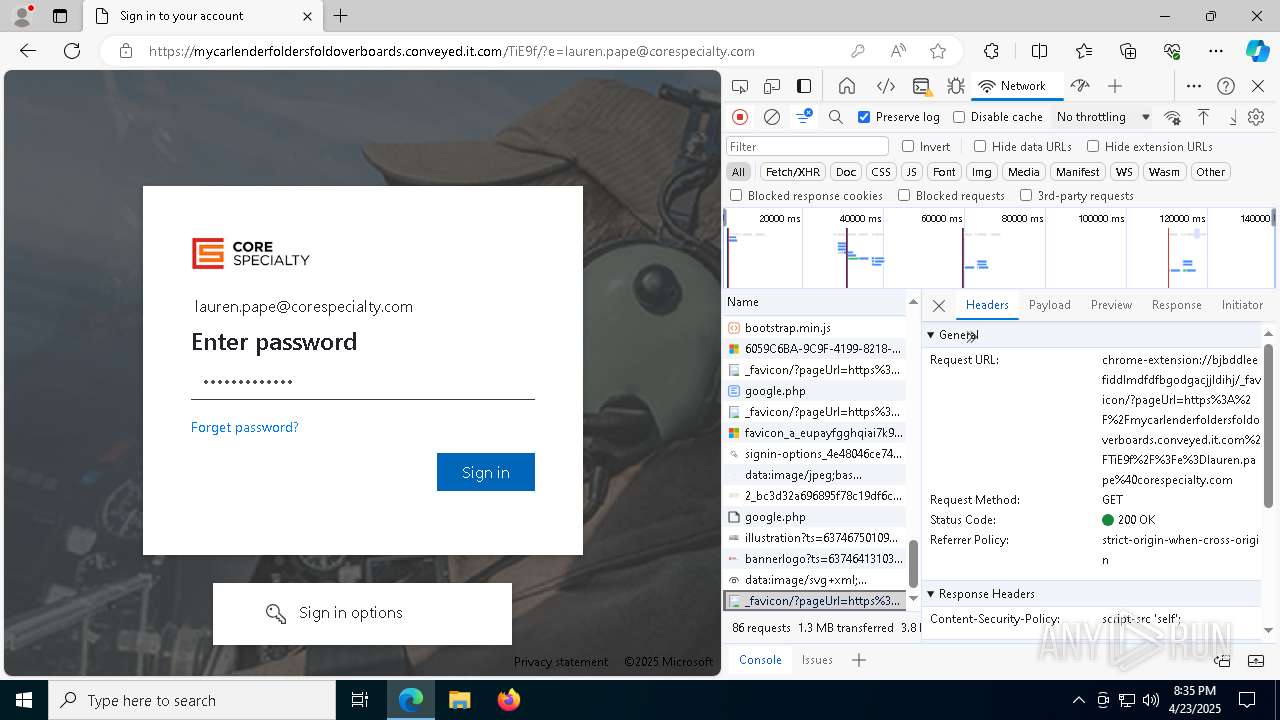Click the request list vertical scrollbar

point(912,563)
